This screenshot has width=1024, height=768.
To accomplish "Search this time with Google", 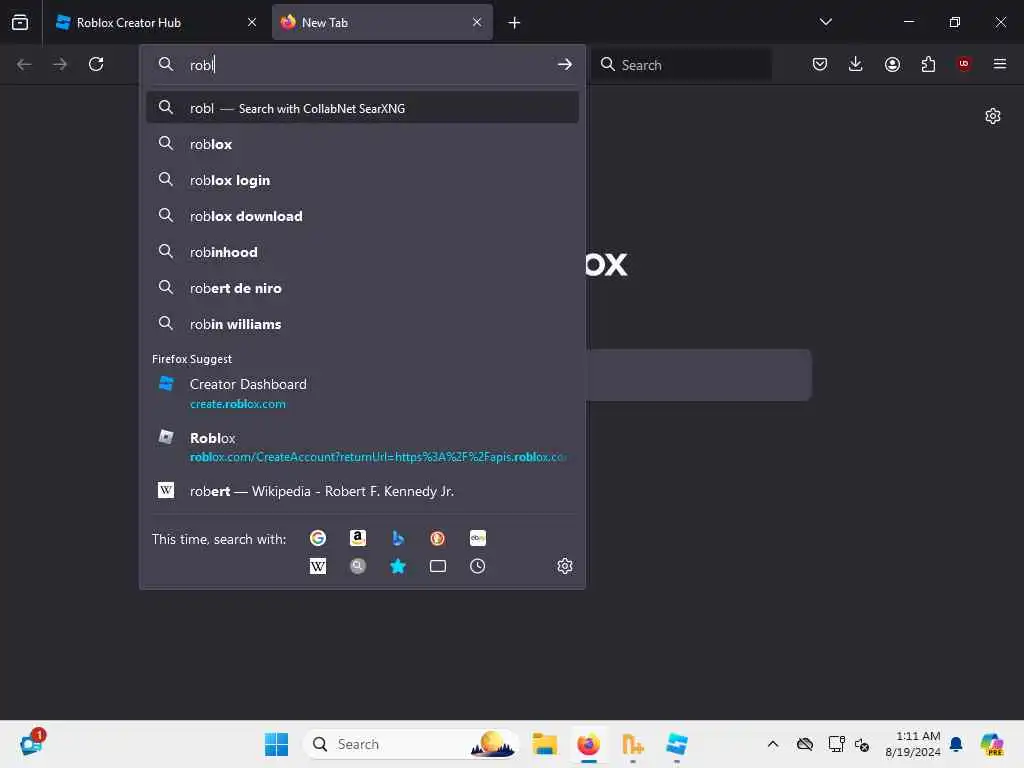I will click(318, 537).
